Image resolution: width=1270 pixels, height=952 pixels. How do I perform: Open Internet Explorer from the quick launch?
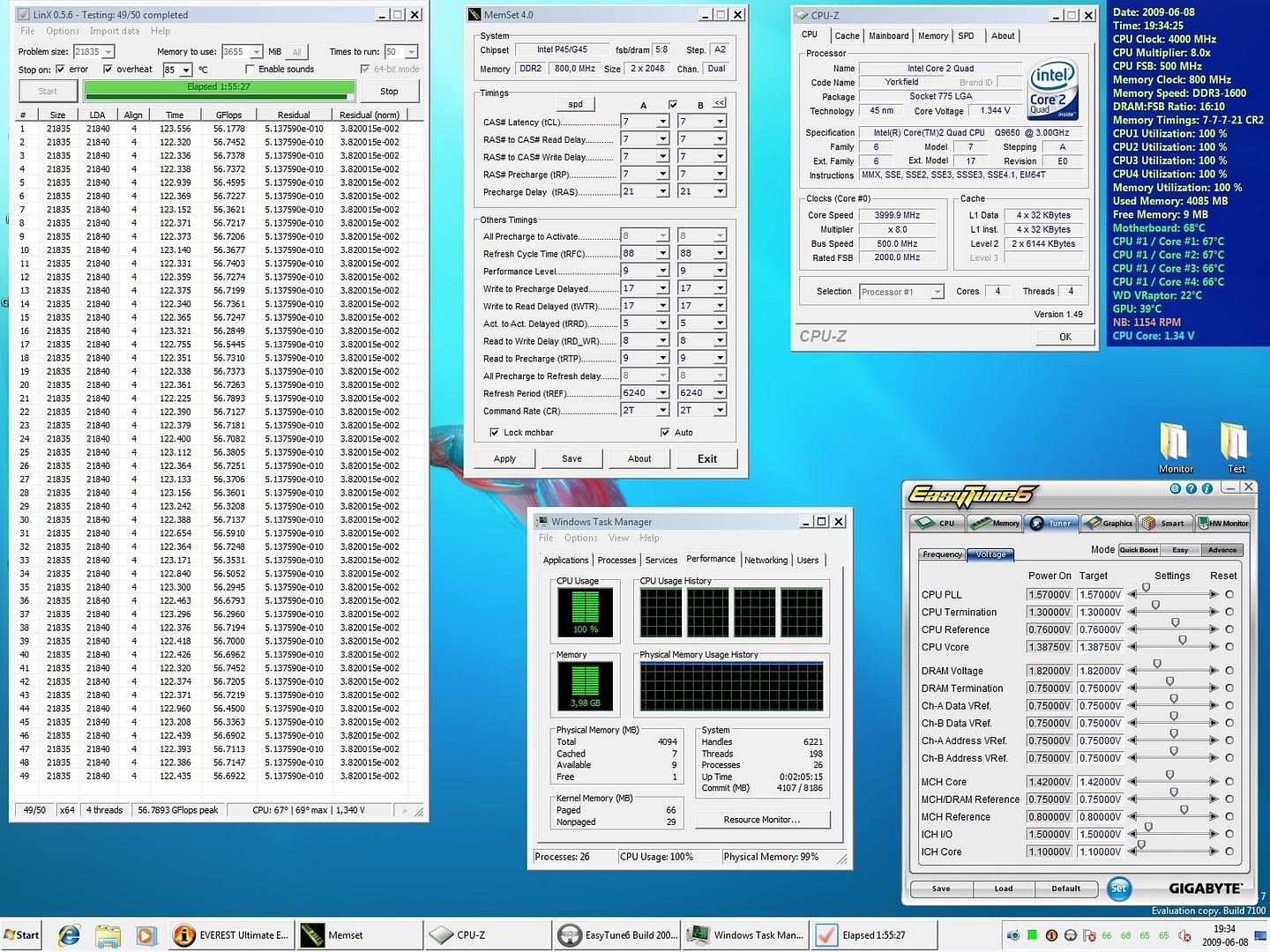(x=69, y=935)
